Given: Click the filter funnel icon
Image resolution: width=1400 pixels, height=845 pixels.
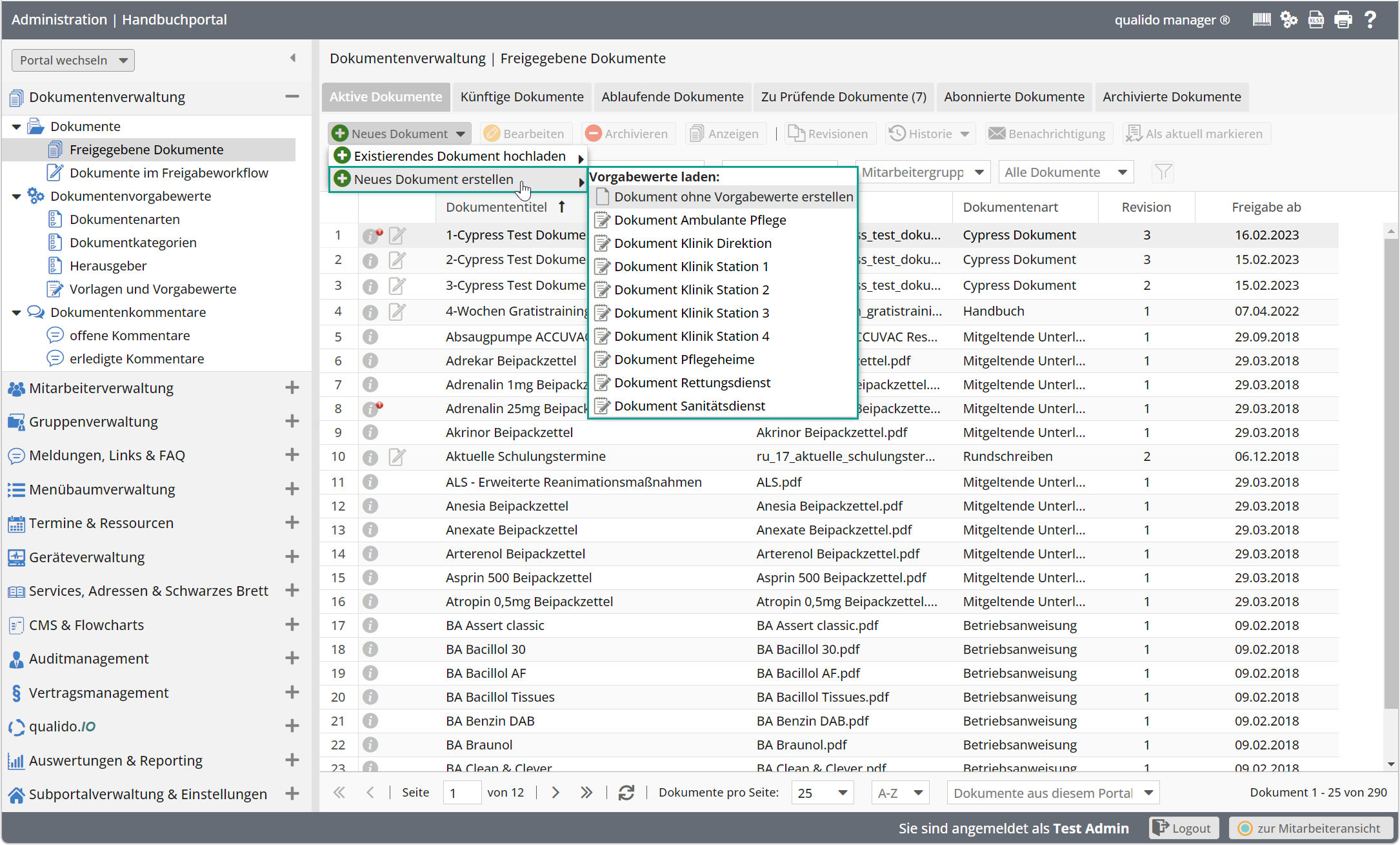Looking at the screenshot, I should (x=1163, y=172).
